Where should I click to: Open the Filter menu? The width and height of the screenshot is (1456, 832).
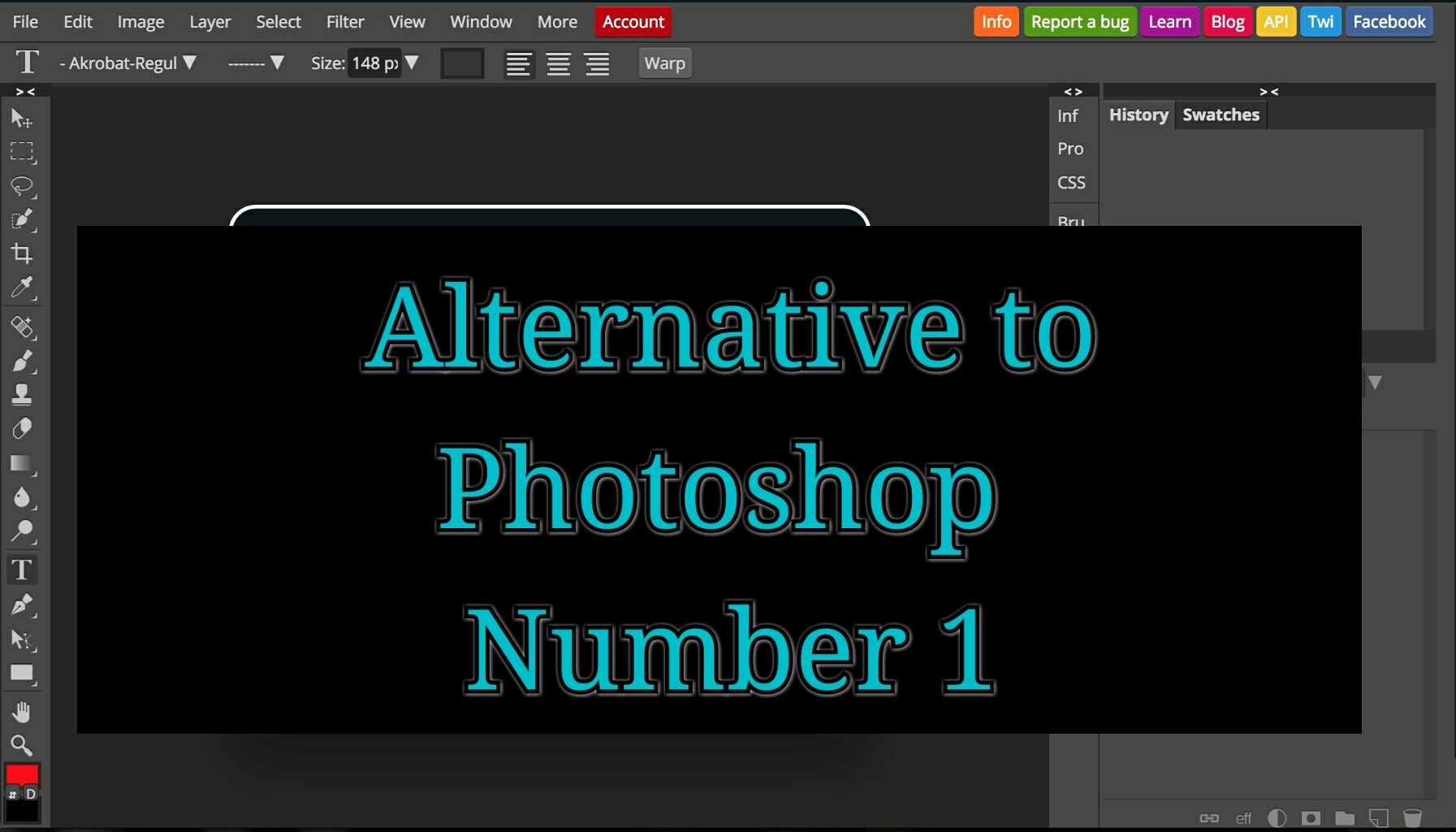pyautogui.click(x=345, y=22)
